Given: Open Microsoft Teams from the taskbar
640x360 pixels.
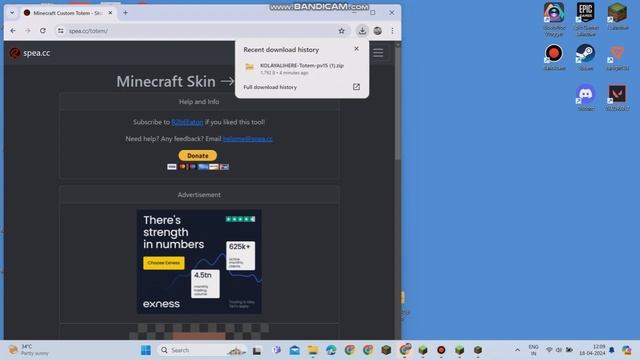Looking at the screenshot, I should coord(276,350).
